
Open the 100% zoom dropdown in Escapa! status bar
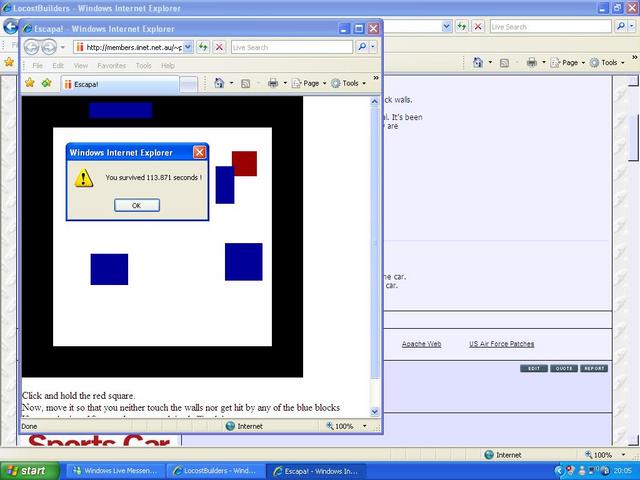point(346,426)
